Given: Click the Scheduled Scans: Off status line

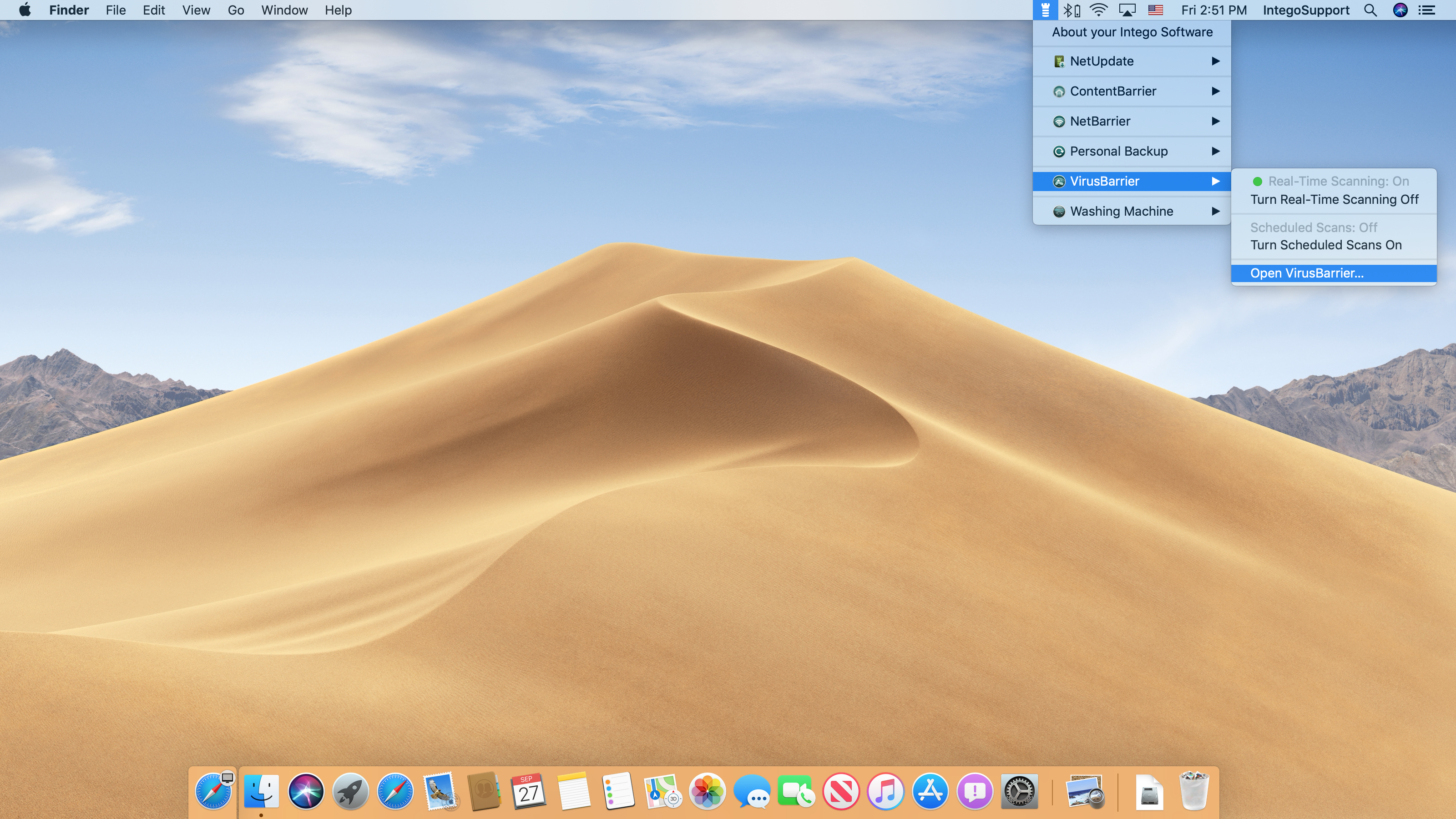Looking at the screenshot, I should 1334,228.
